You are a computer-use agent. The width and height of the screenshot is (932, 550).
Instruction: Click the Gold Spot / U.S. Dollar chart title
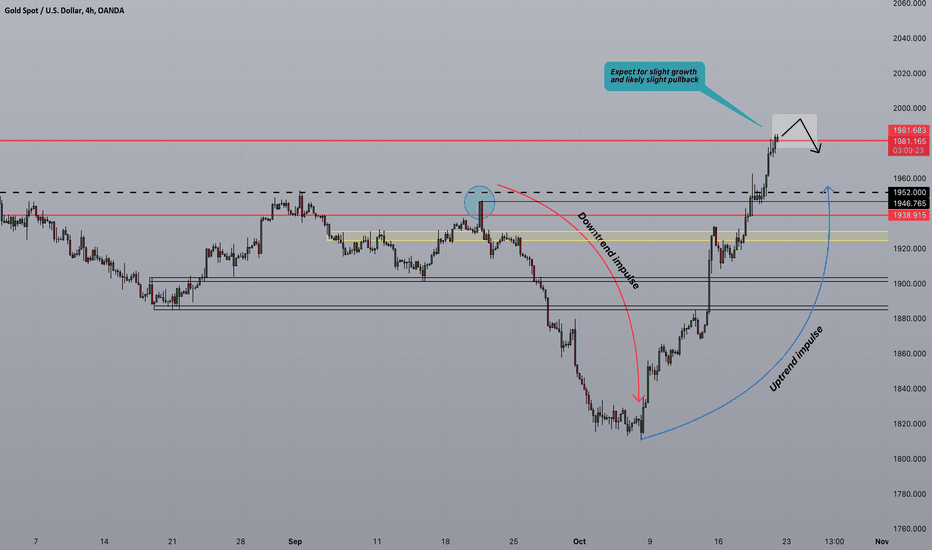click(64, 11)
